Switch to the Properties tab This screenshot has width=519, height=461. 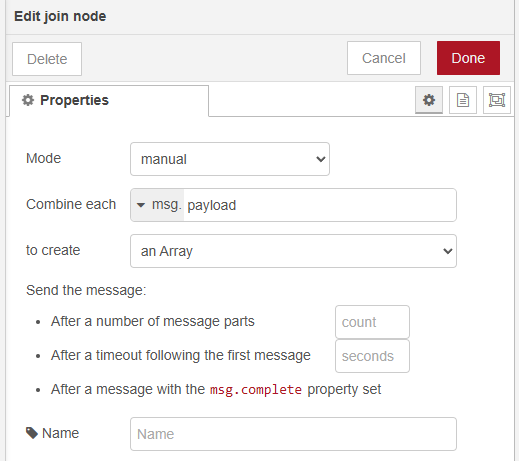[x=109, y=101]
